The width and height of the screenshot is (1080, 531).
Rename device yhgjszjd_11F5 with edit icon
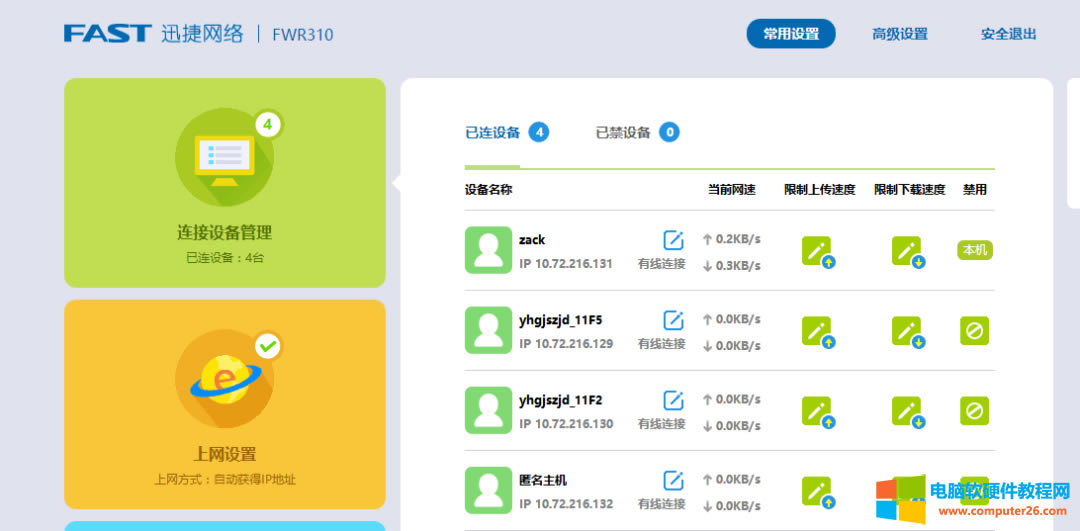coord(674,320)
